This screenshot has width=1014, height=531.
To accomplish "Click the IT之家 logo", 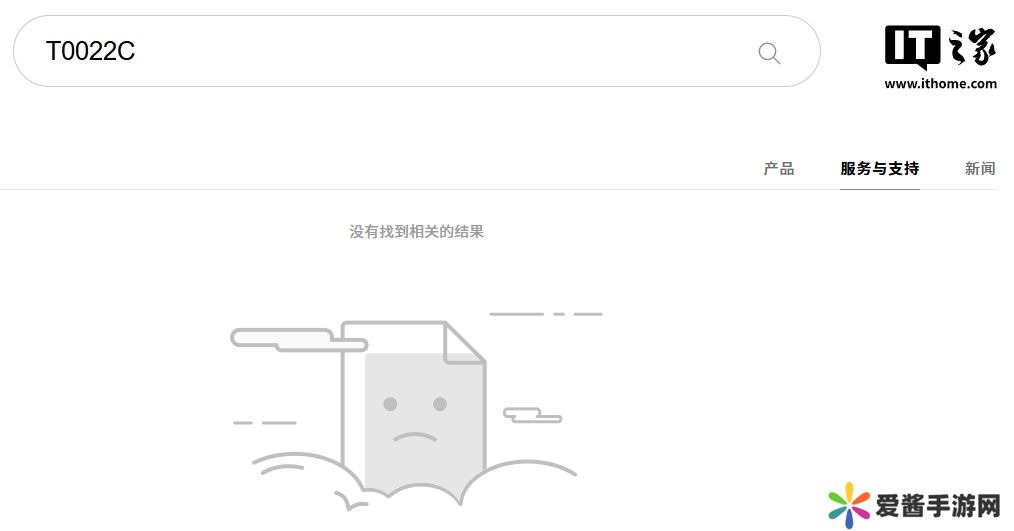I will click(940, 47).
